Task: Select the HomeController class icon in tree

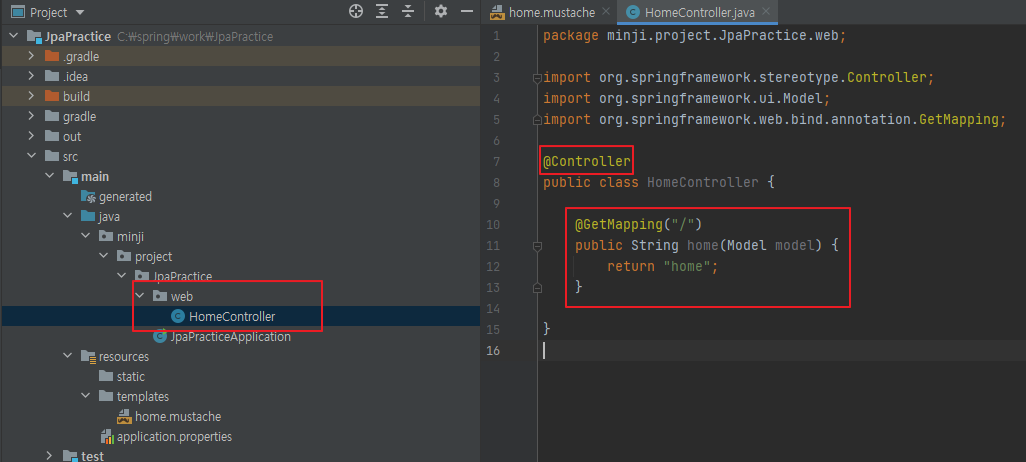Action: pos(177,317)
